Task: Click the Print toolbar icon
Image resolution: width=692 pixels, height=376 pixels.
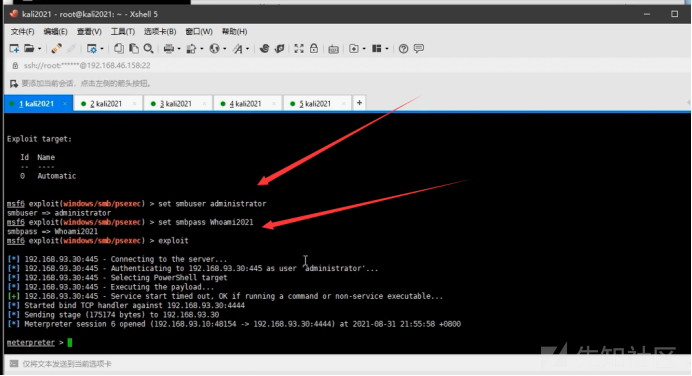Action: click(169, 49)
